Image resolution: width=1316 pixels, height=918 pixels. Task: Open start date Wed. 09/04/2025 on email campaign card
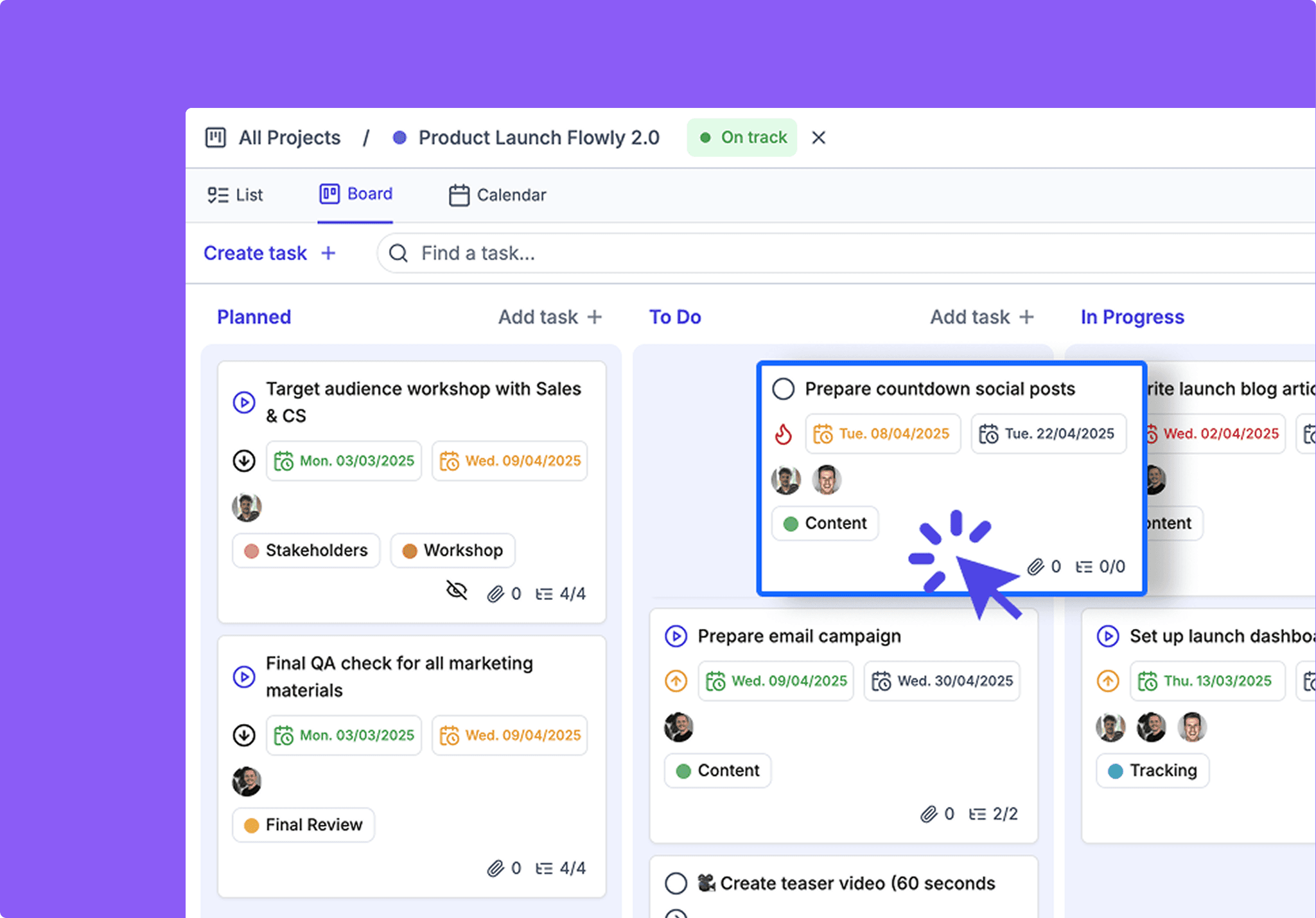(776, 681)
